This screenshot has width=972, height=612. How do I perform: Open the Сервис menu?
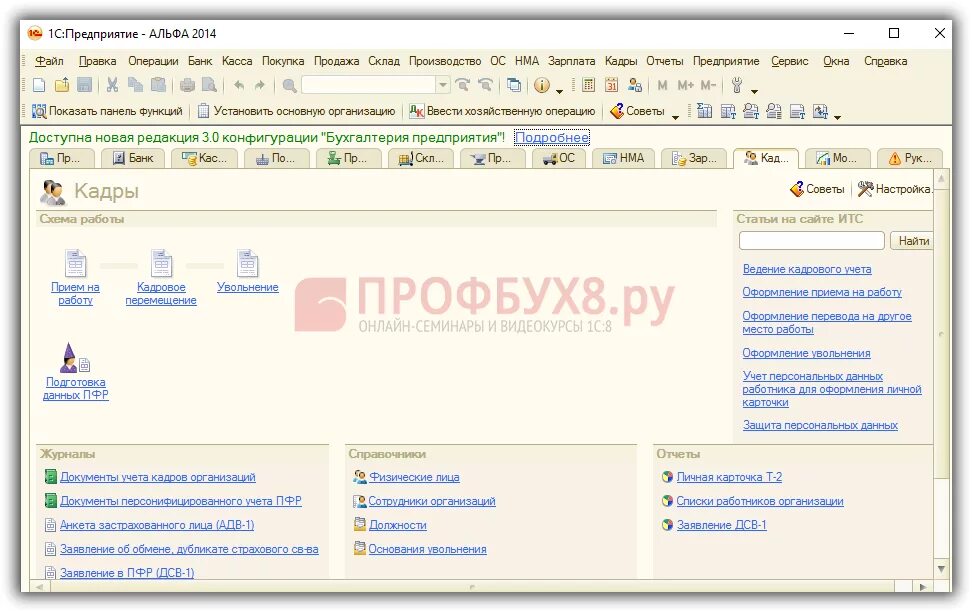(x=790, y=61)
